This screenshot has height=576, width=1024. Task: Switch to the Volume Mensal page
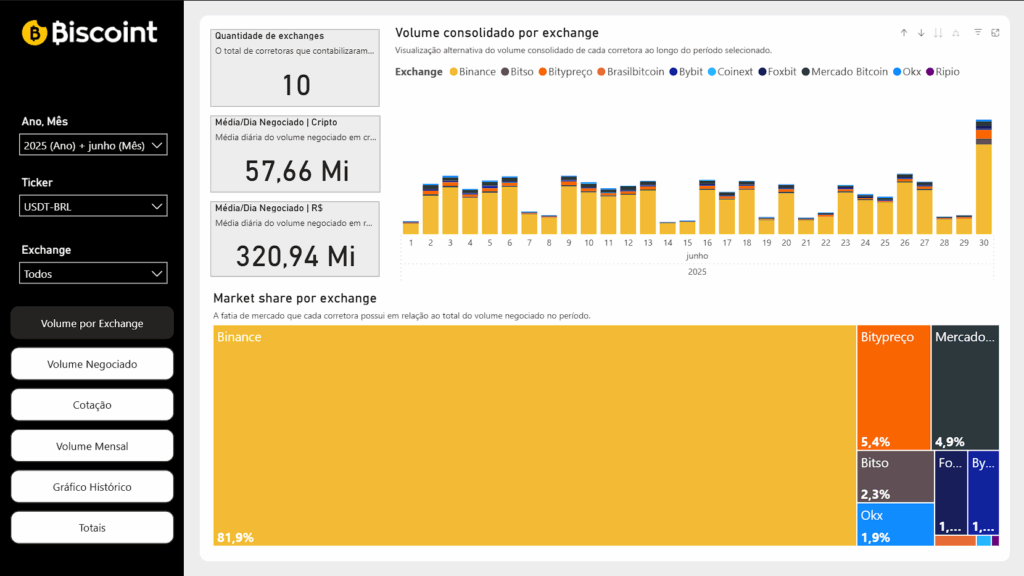(92, 446)
